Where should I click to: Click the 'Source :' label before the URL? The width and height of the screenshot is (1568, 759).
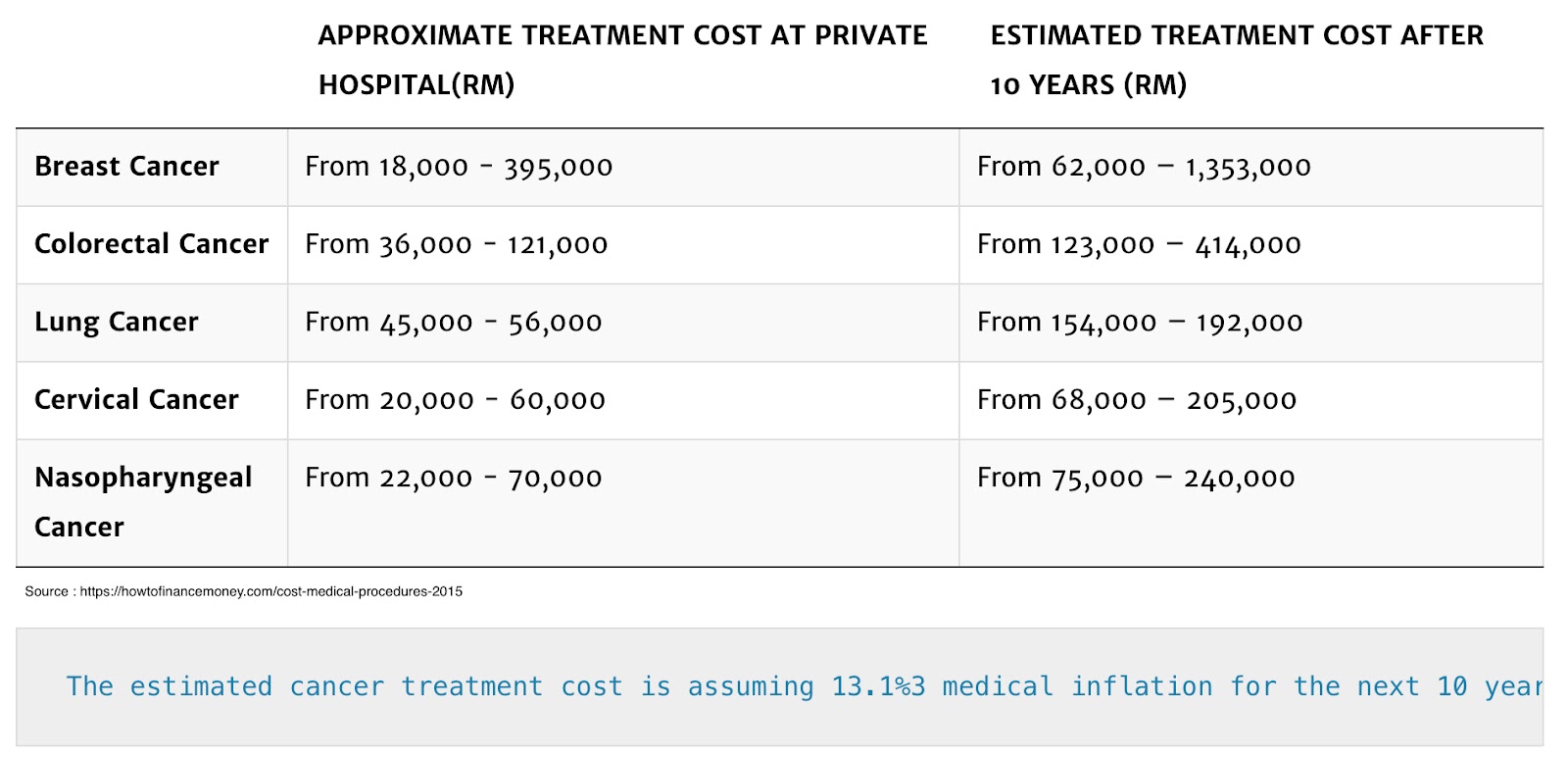click(47, 591)
